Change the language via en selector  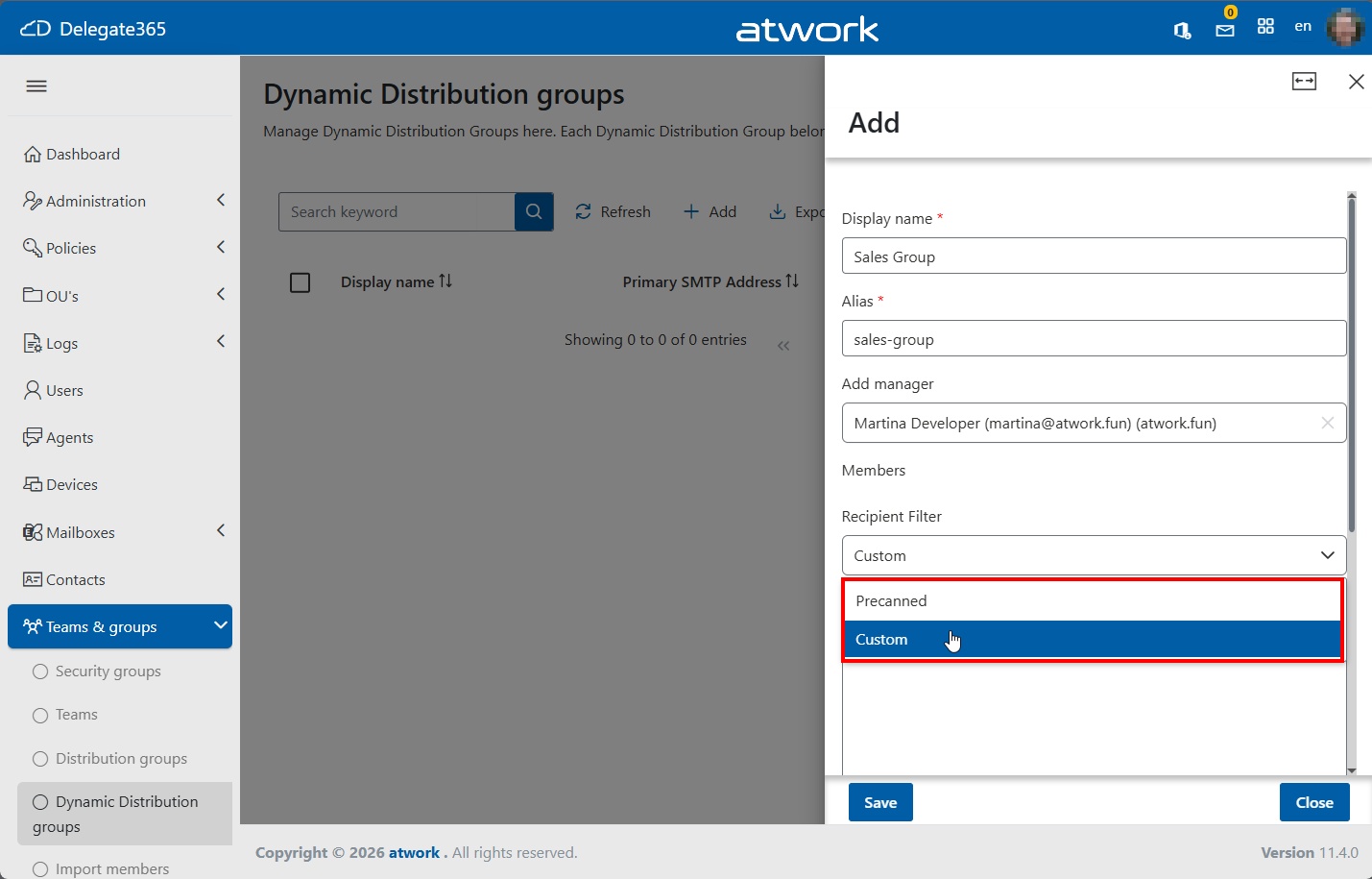(1303, 27)
